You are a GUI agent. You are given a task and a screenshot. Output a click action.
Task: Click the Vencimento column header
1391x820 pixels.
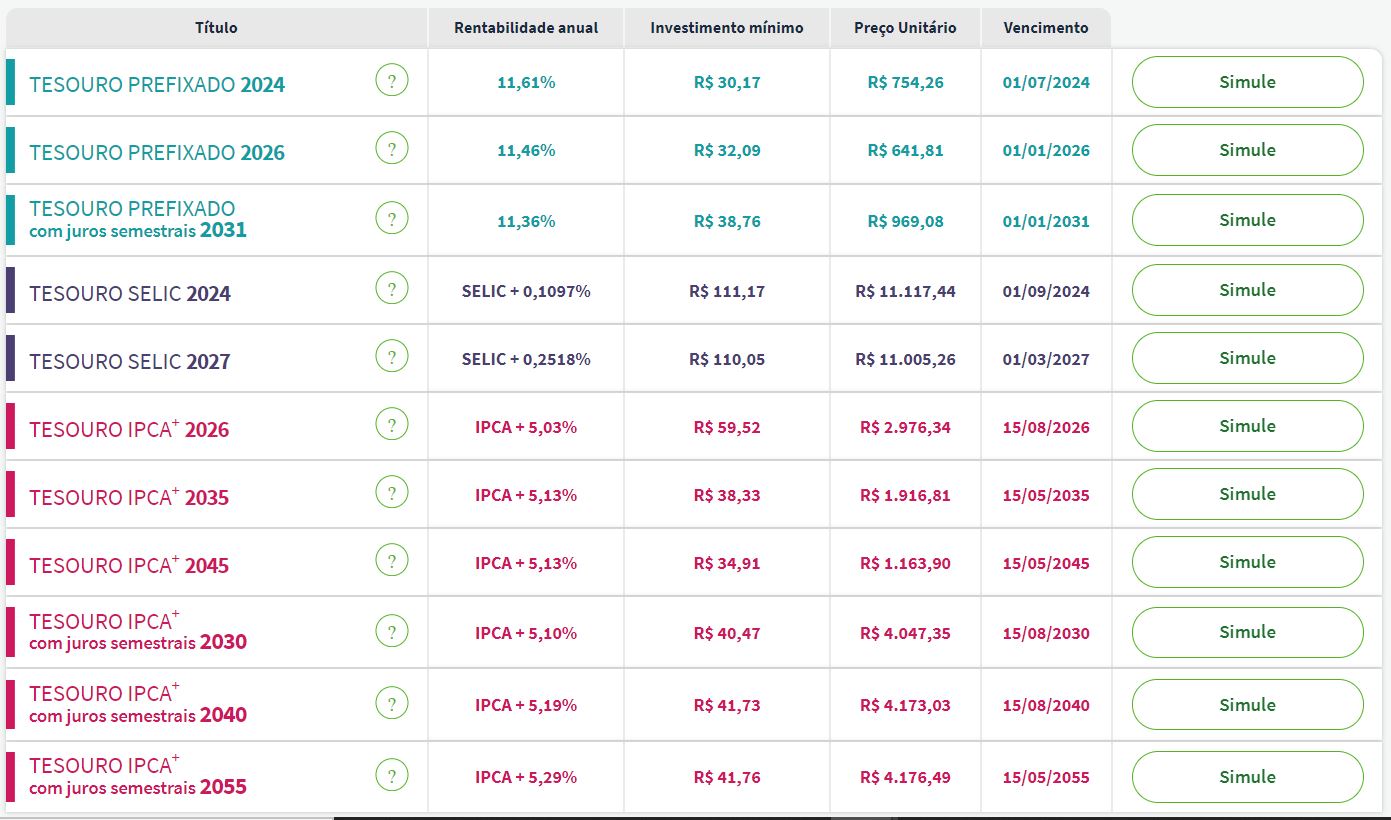[1046, 28]
